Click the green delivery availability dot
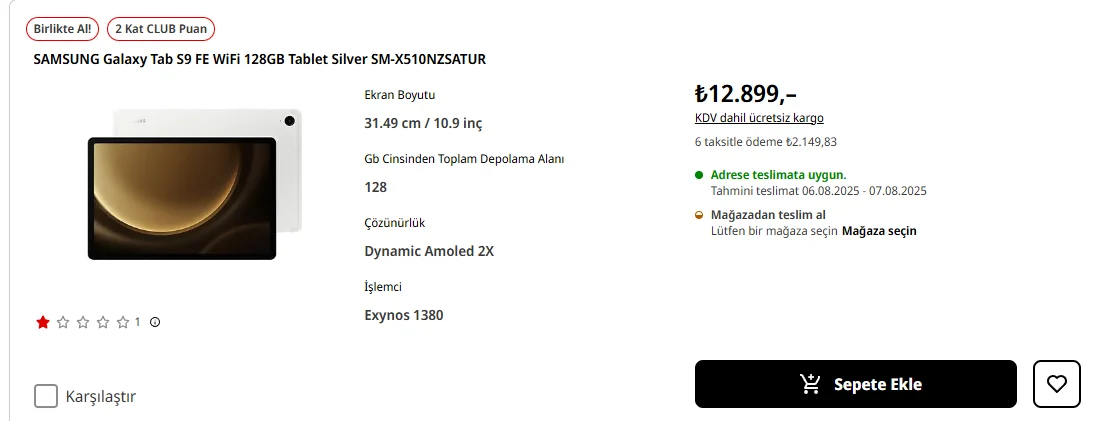 [699, 175]
